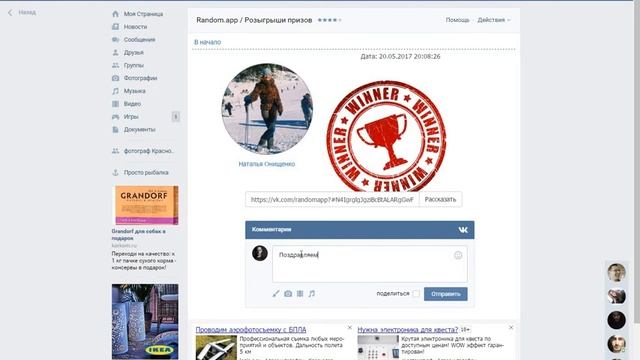Image resolution: width=640 pixels, height=360 pixels.
Task: Click the newspaper icon beside Новости
Action: point(116,27)
